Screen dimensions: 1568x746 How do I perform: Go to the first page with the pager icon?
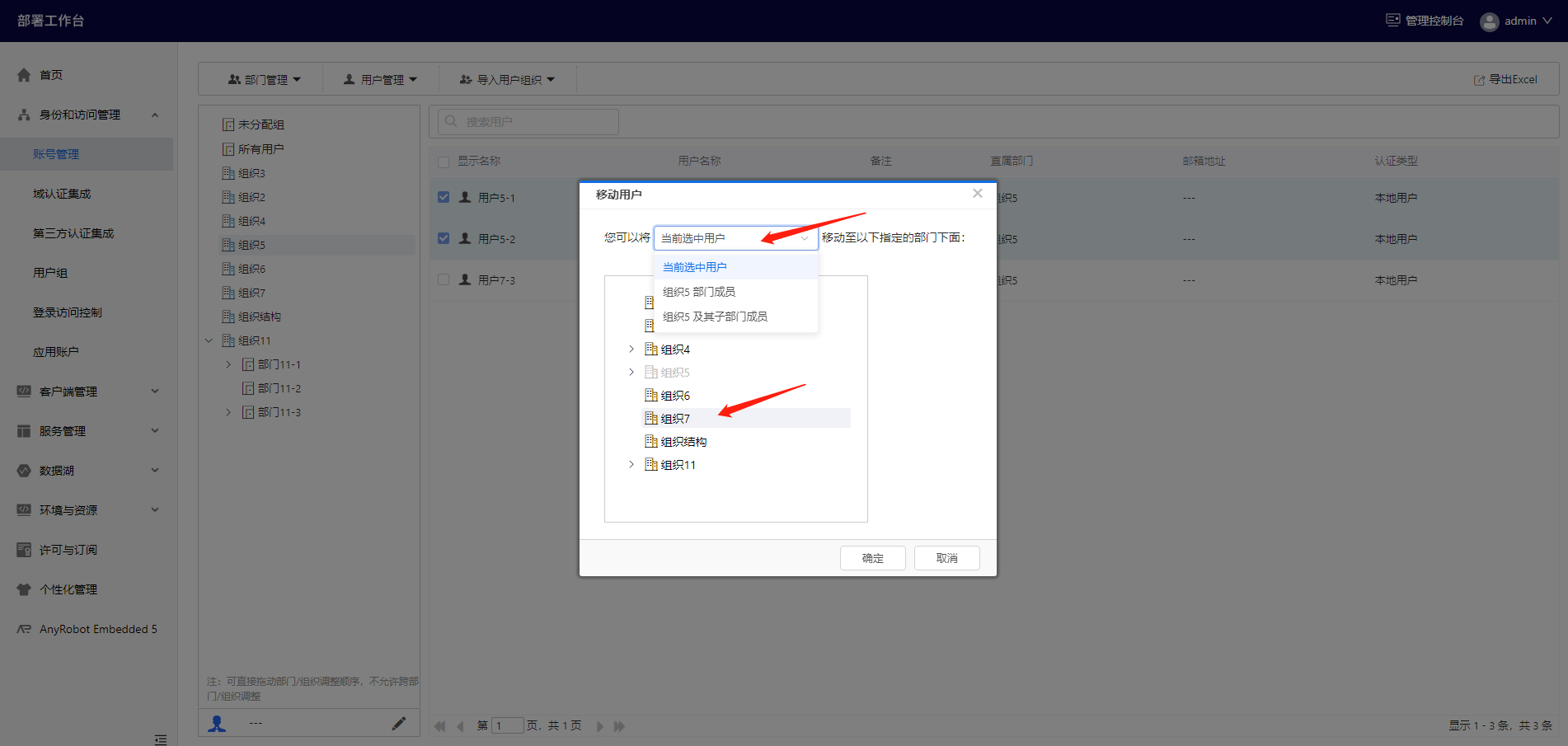(440, 726)
